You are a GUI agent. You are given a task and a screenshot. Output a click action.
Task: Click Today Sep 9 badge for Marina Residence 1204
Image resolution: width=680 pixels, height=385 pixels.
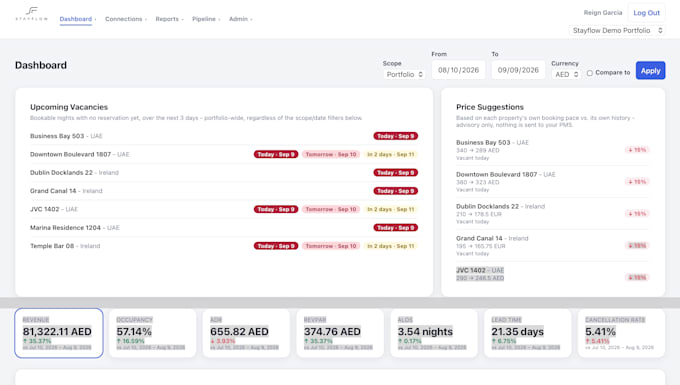(x=396, y=228)
